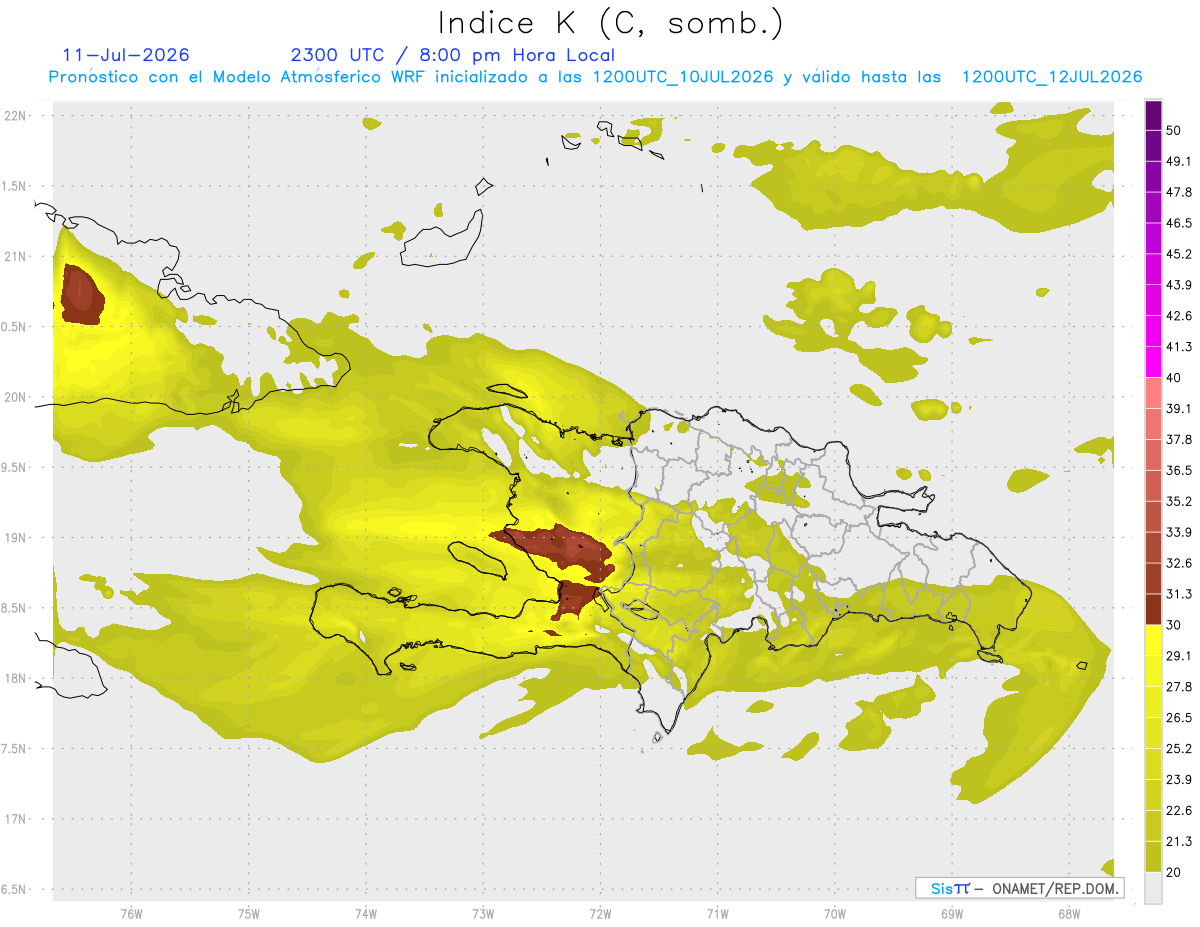This screenshot has height=927, width=1200.
Task: Click the longitude label "70W"
Action: click(x=834, y=914)
